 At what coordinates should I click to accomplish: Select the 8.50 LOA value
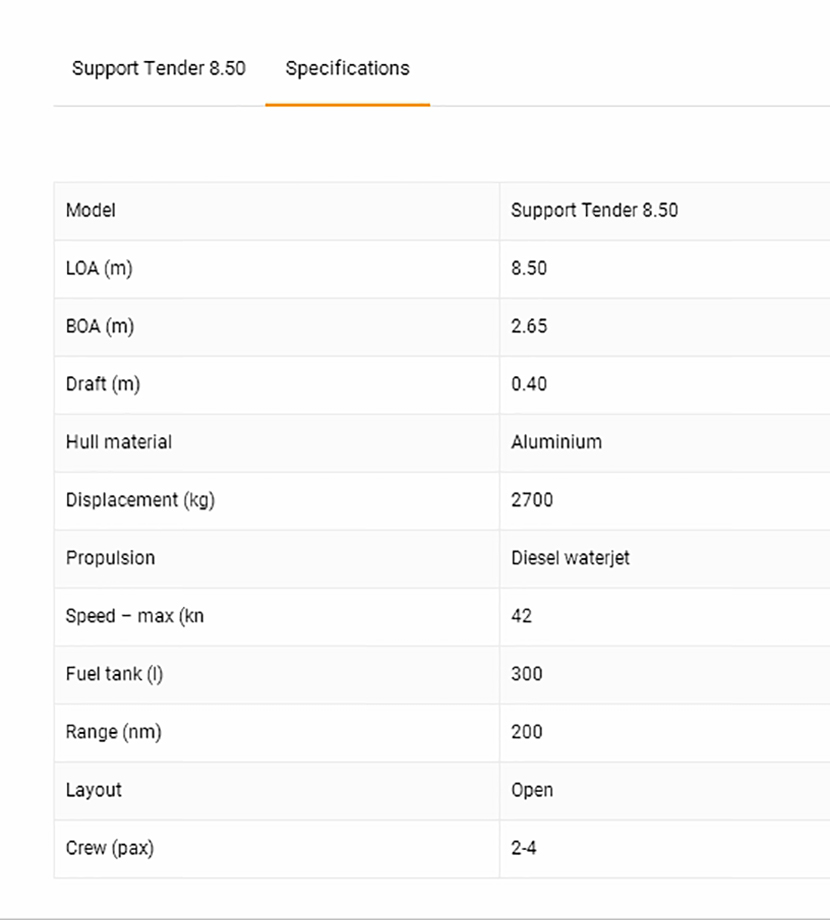[x=529, y=269]
